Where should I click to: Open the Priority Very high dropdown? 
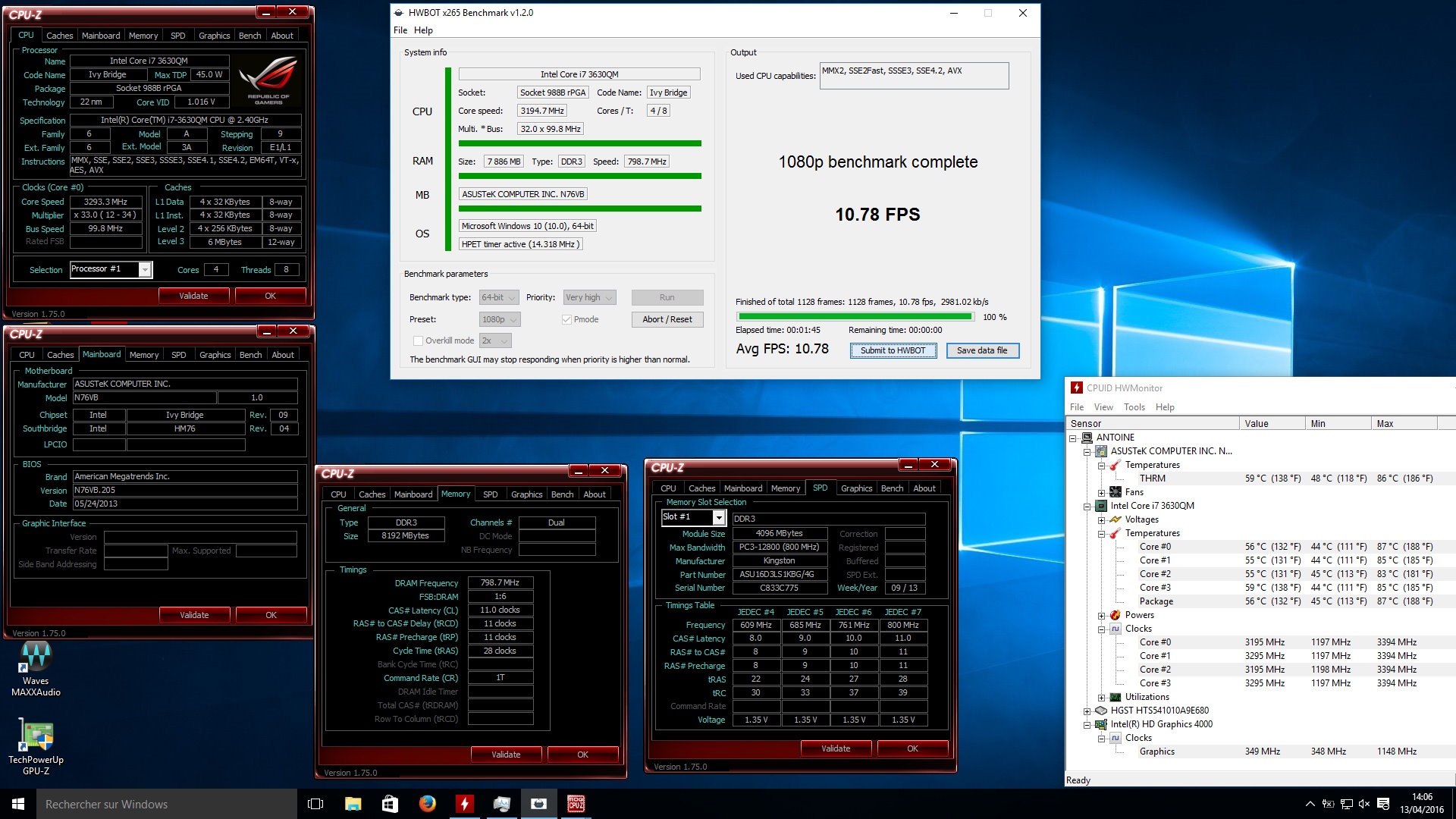(589, 297)
